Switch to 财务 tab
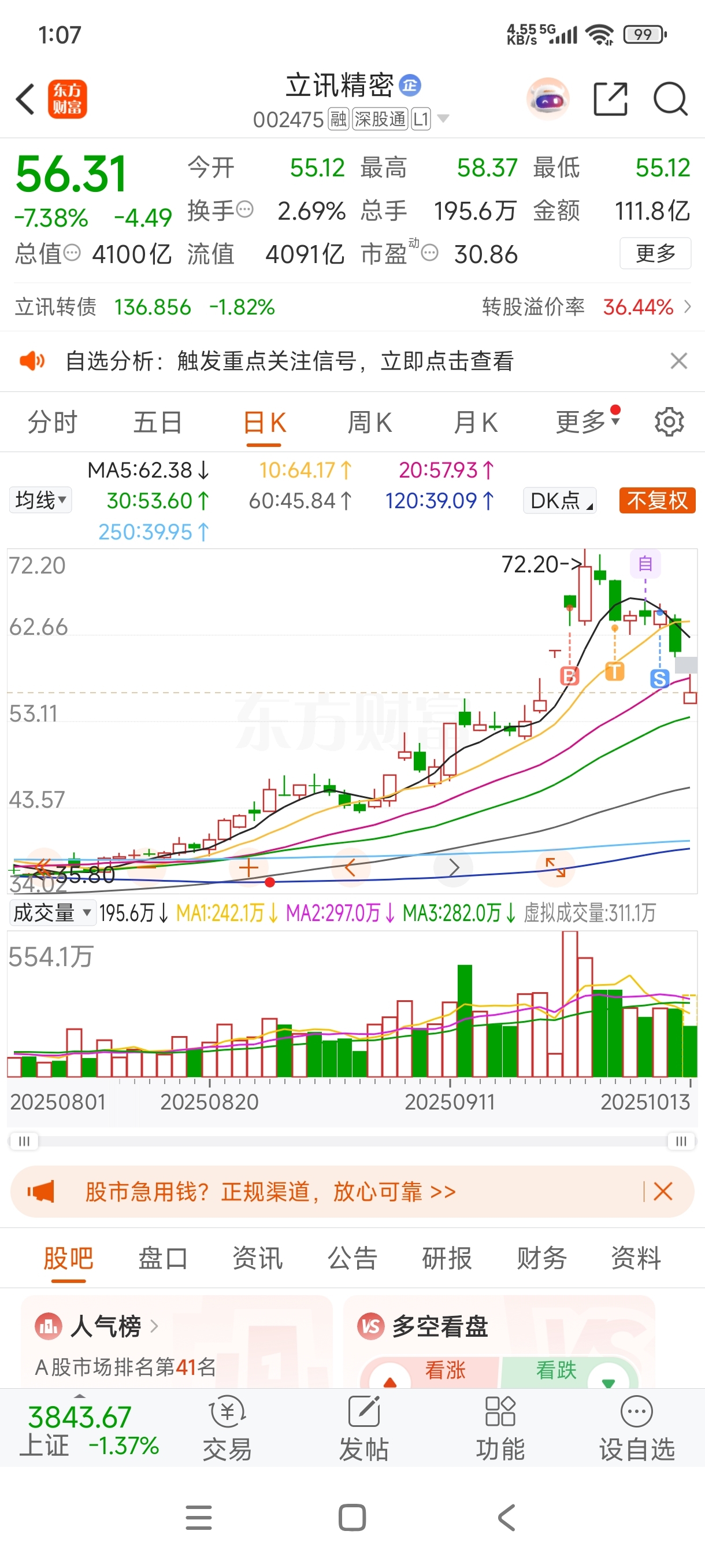Image resolution: width=705 pixels, height=1568 pixels. tap(541, 1258)
